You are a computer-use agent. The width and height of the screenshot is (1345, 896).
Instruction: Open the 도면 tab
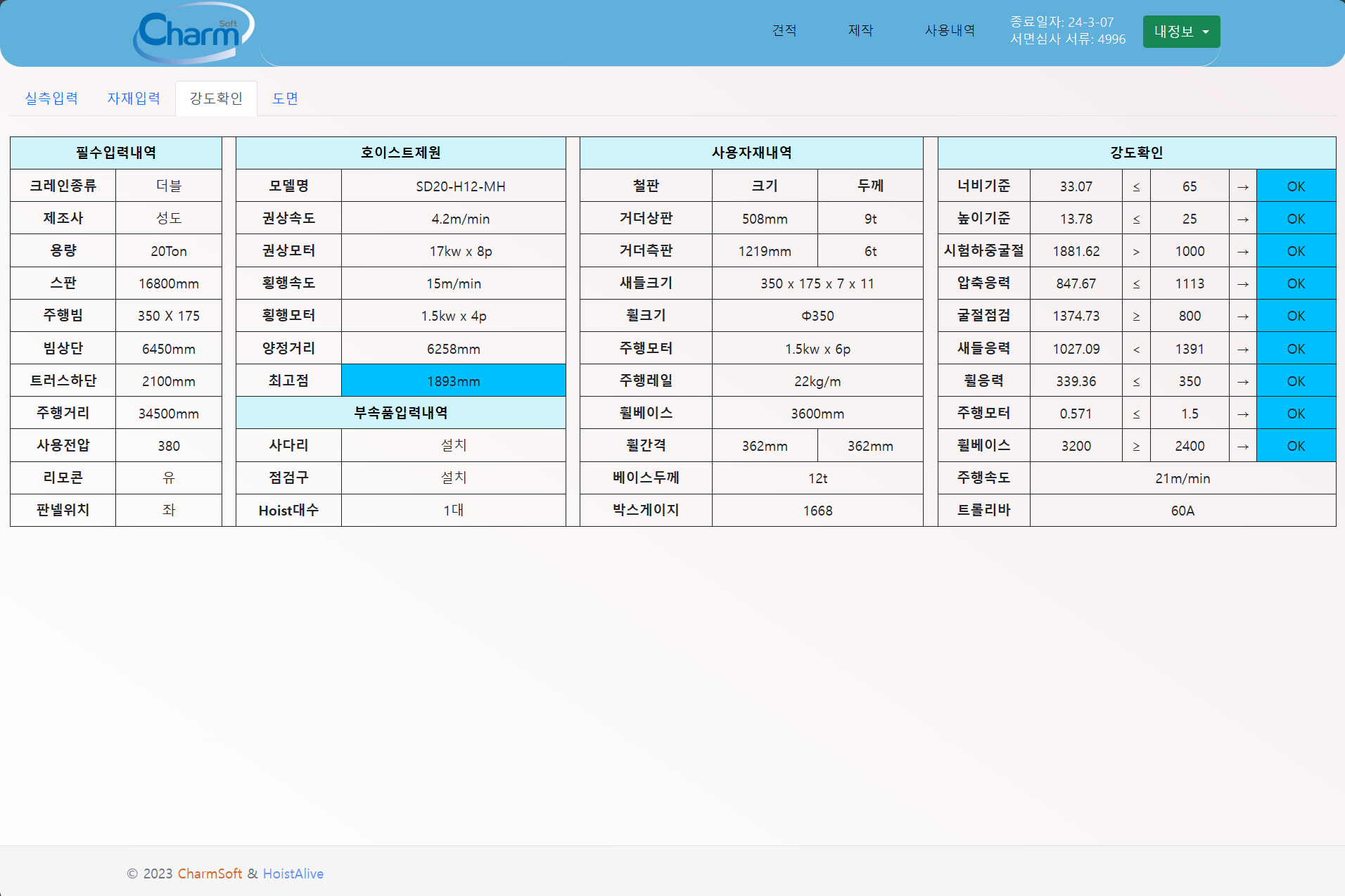point(285,98)
